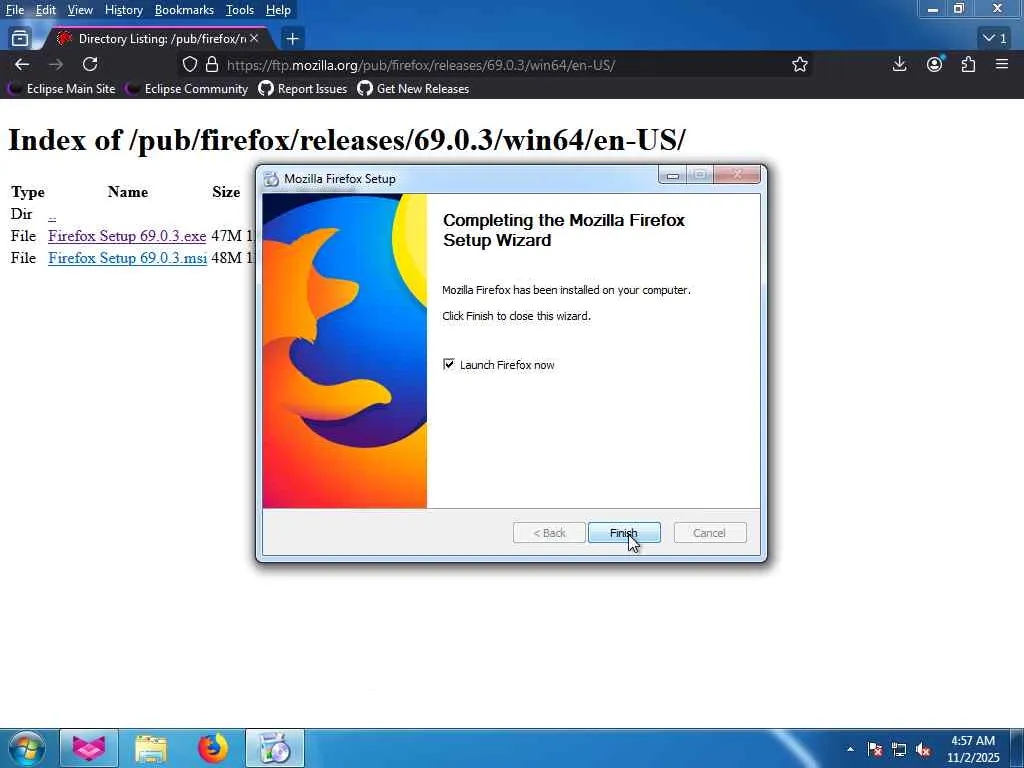Click the Size column header
This screenshot has height=768, width=1024.
226,192
